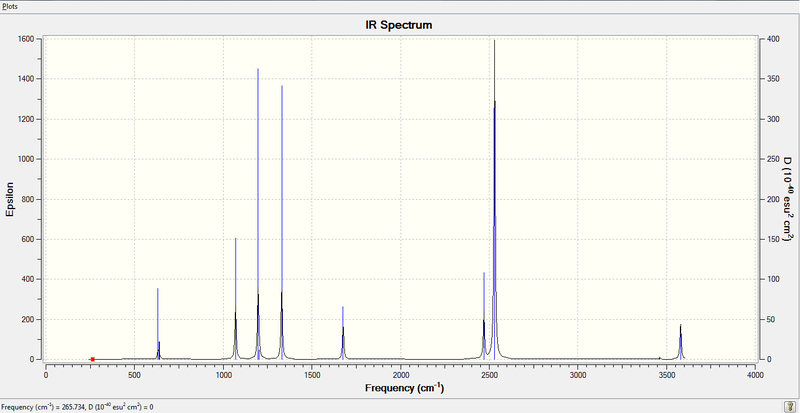
Task: Open the Plots menu
Action: click(10, 7)
